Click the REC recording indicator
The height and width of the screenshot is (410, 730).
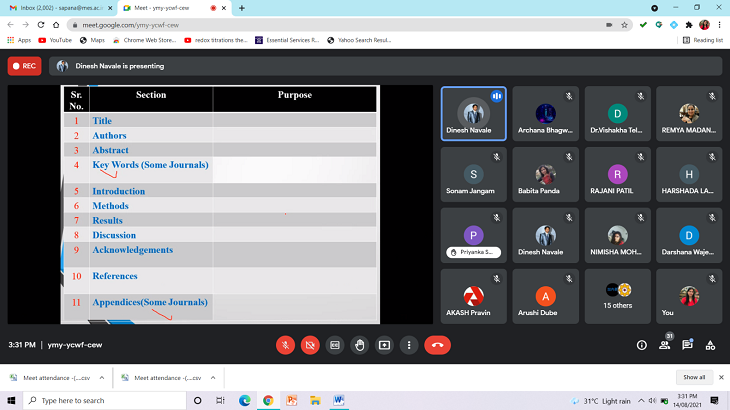24,66
